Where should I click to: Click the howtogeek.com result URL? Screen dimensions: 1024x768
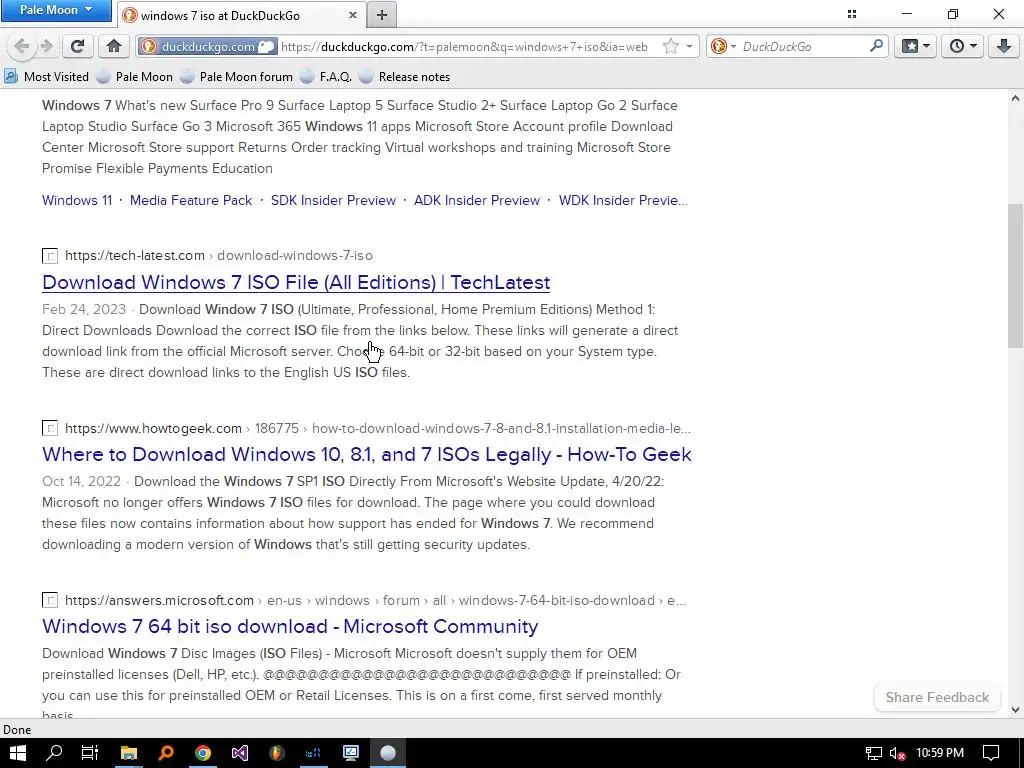(x=377, y=428)
